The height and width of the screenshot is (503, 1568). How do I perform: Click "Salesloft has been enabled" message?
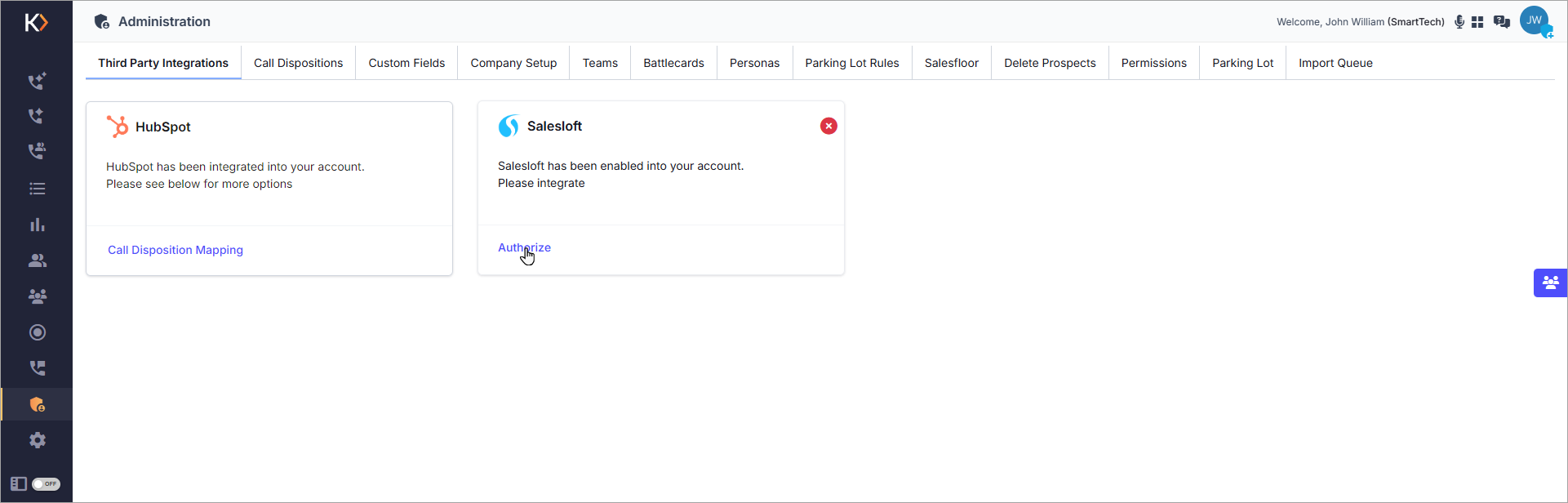[621, 166]
